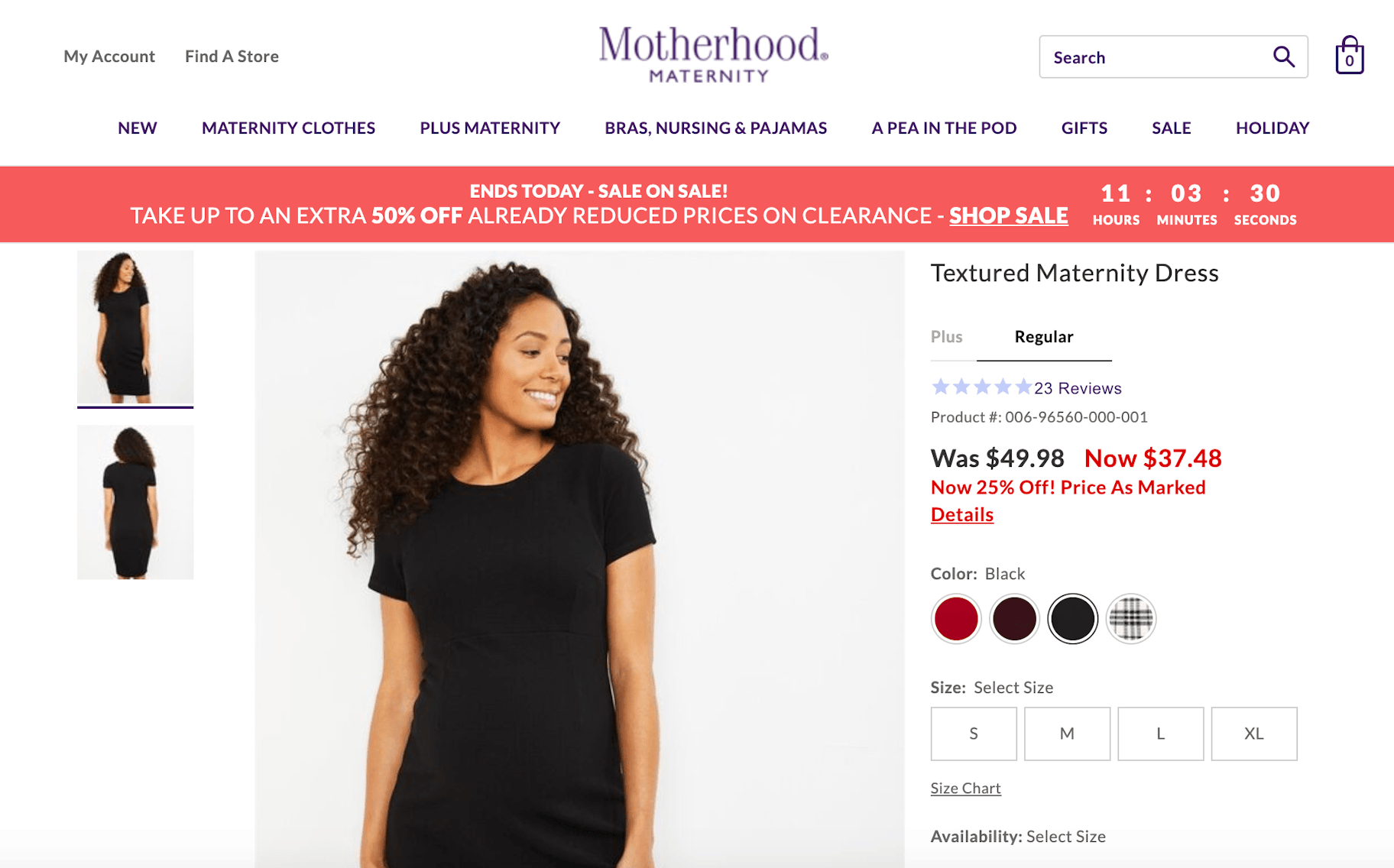Image resolution: width=1394 pixels, height=868 pixels.
Task: Open the Maternity Clothes menu
Action: pyautogui.click(x=288, y=128)
